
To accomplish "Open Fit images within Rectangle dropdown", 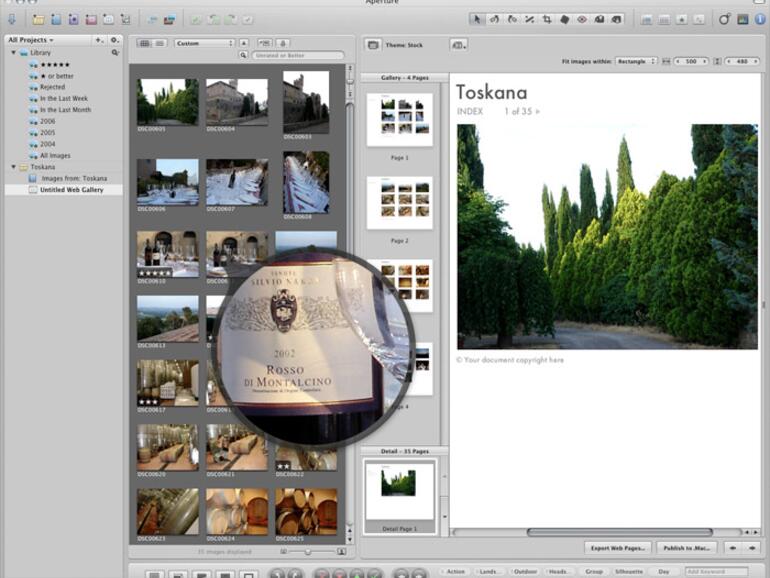I will coord(636,61).
